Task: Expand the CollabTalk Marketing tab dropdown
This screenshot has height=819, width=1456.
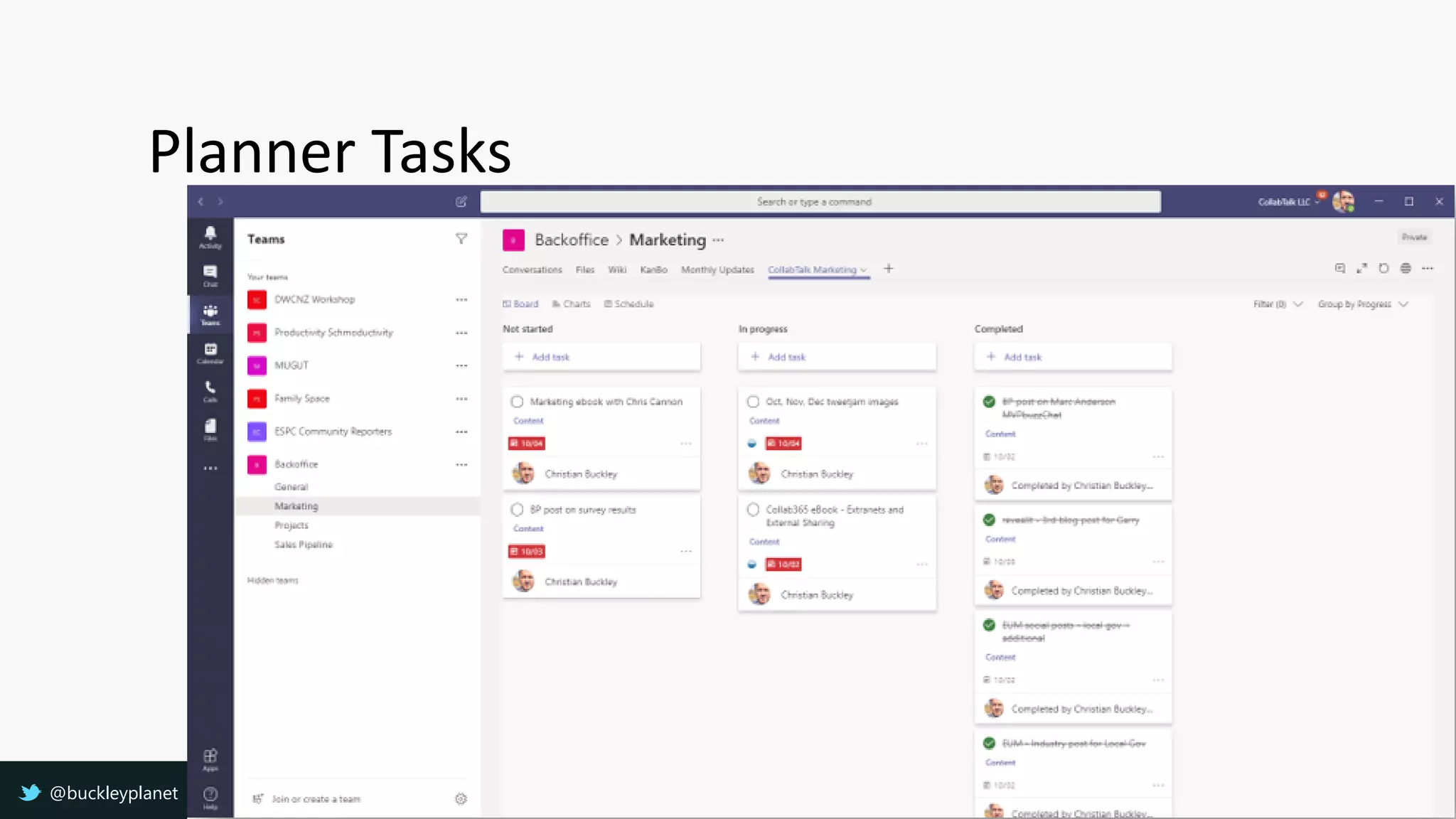Action: coord(864,270)
